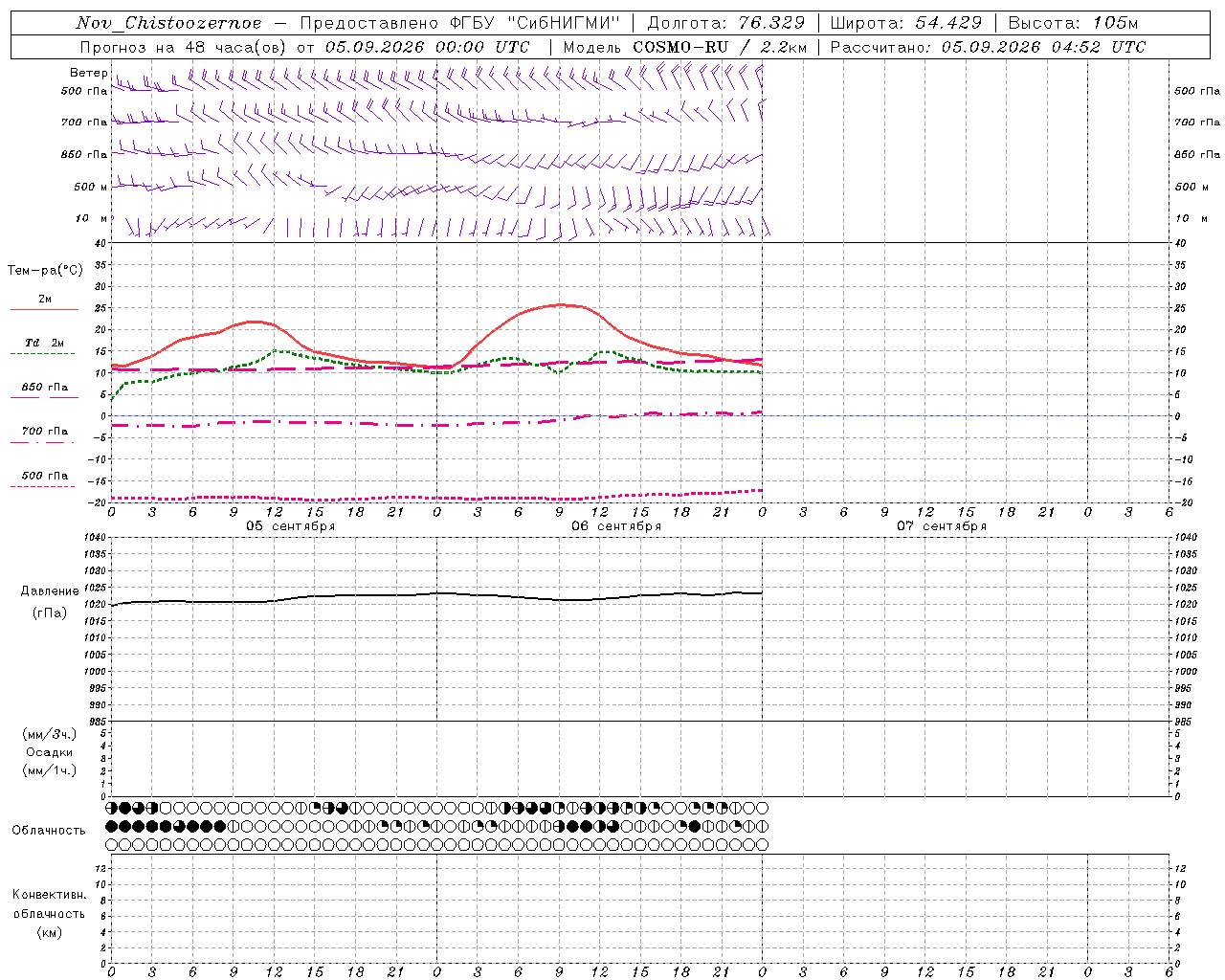Click the Ветер wind panel label
1225x980 pixels.
pyautogui.click(x=88, y=73)
